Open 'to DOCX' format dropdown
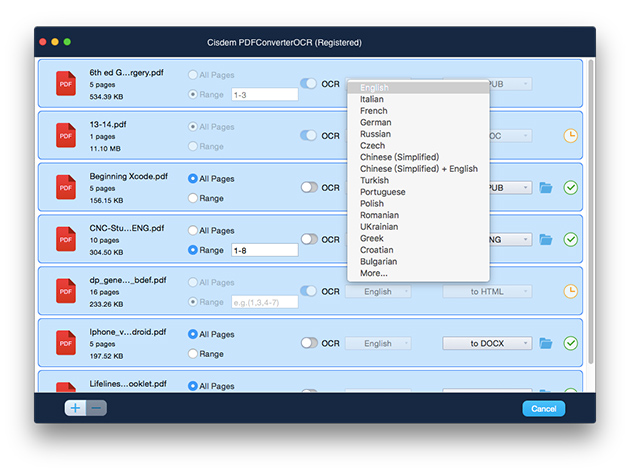 (x=487, y=343)
